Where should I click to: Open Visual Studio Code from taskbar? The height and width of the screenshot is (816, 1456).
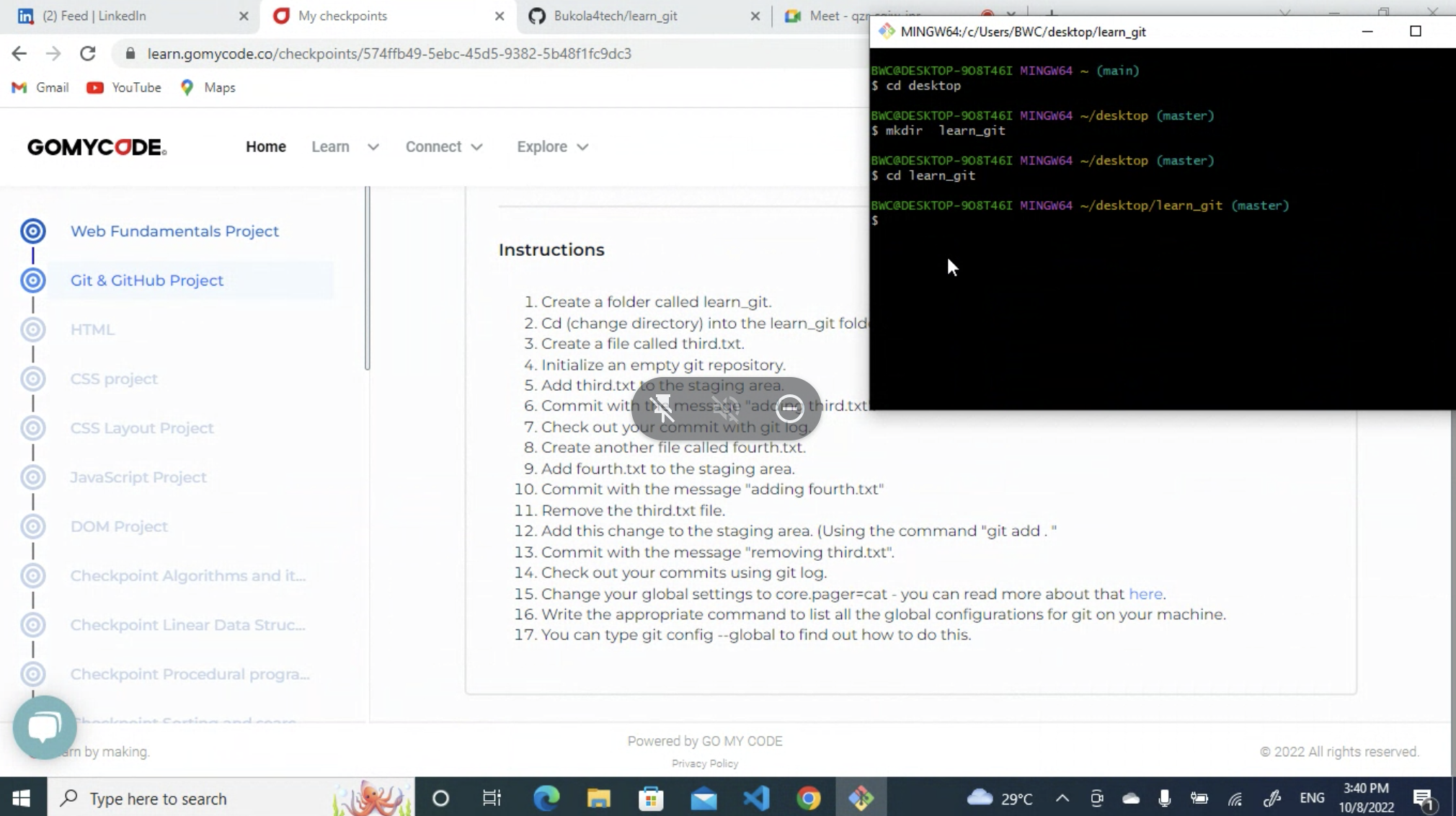tap(756, 798)
